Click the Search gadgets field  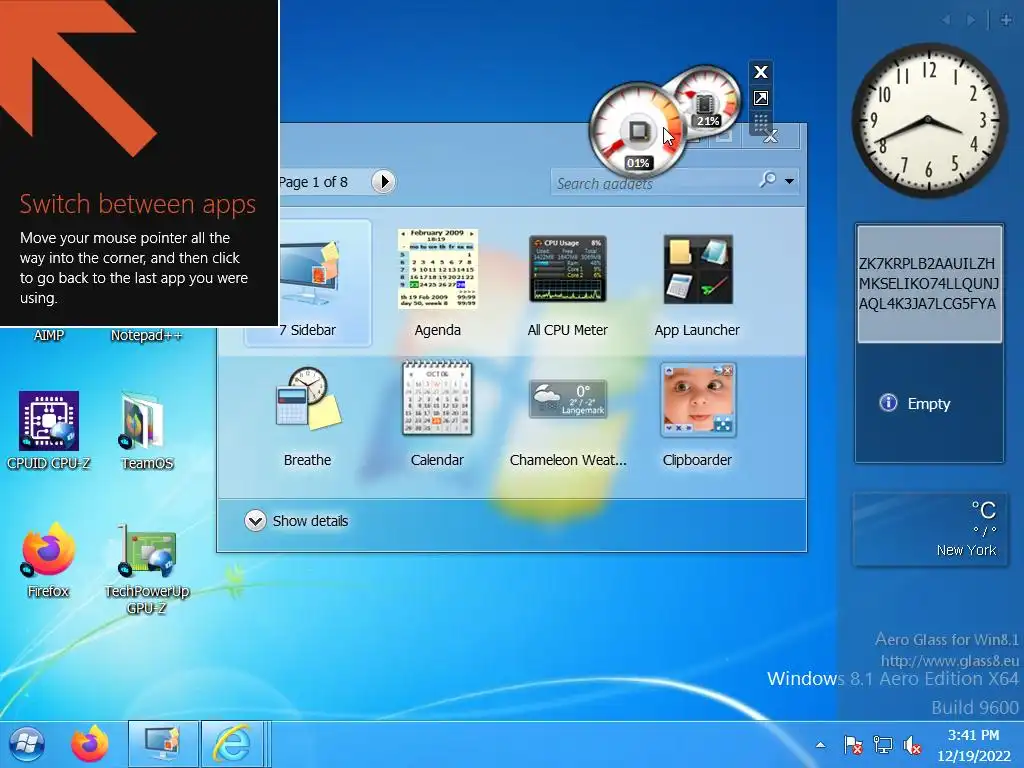[653, 183]
